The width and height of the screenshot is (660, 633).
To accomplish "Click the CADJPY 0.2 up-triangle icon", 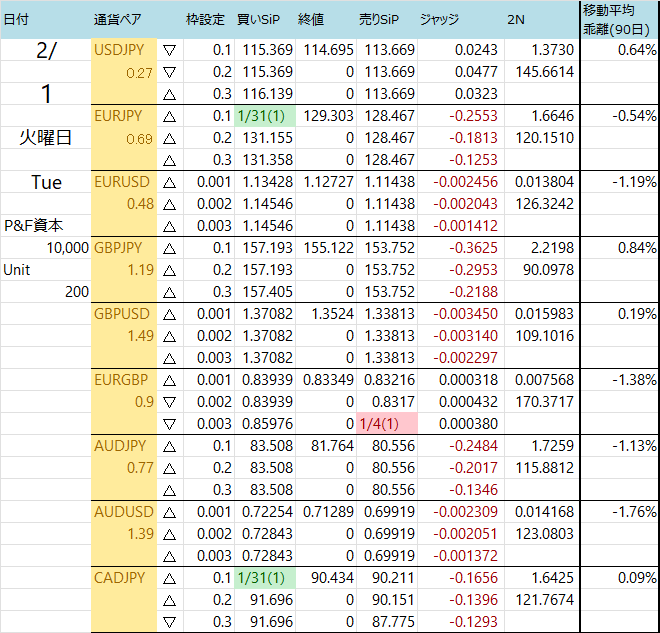I will click(169, 601).
